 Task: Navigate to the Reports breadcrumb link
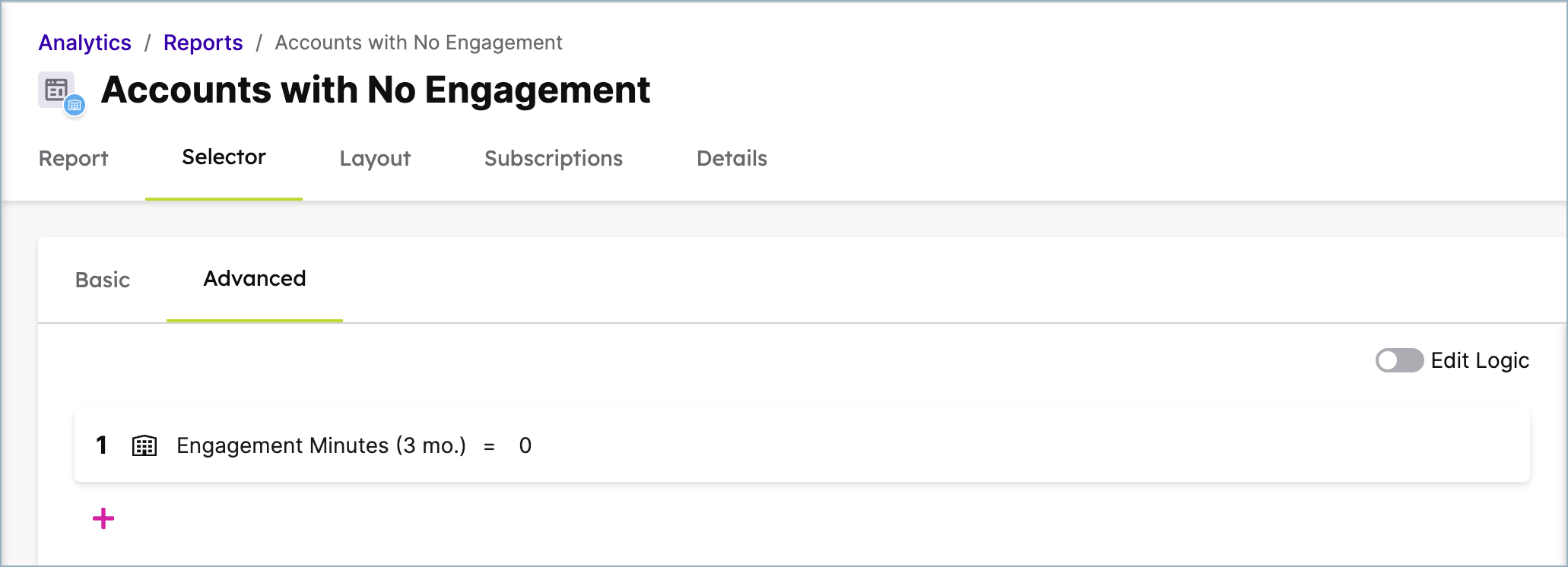(x=203, y=43)
